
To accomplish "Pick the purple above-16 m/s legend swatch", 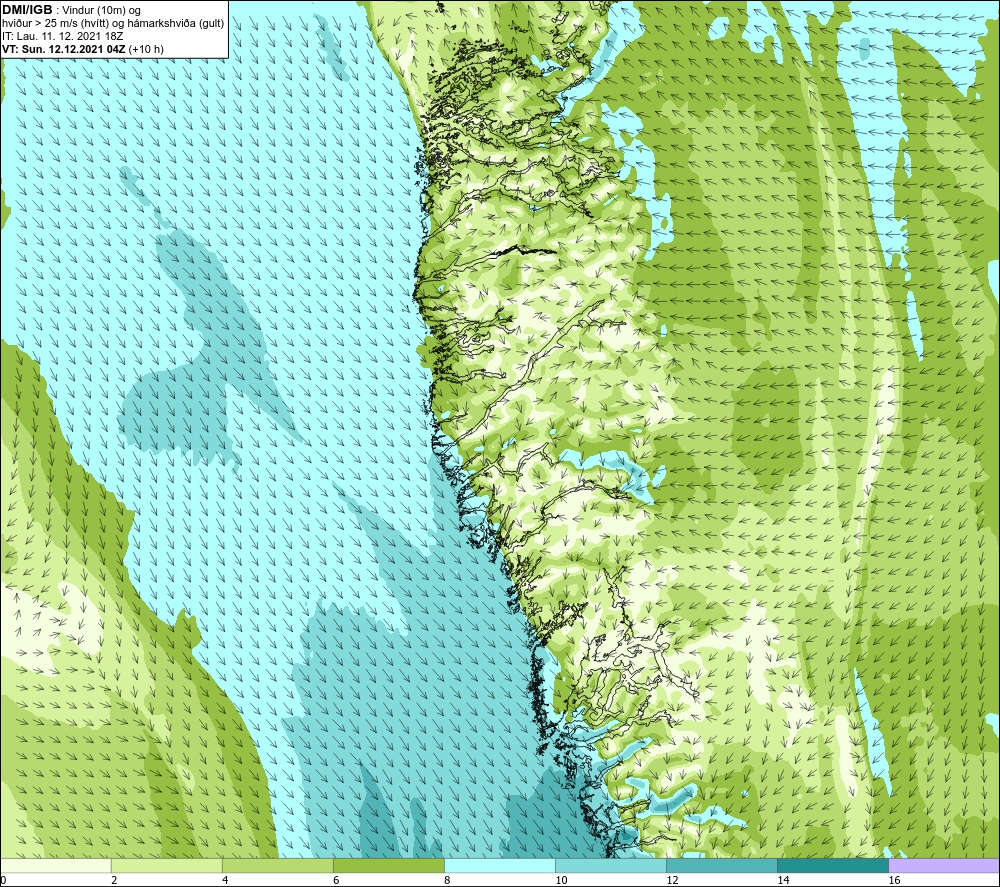I will pos(944,865).
